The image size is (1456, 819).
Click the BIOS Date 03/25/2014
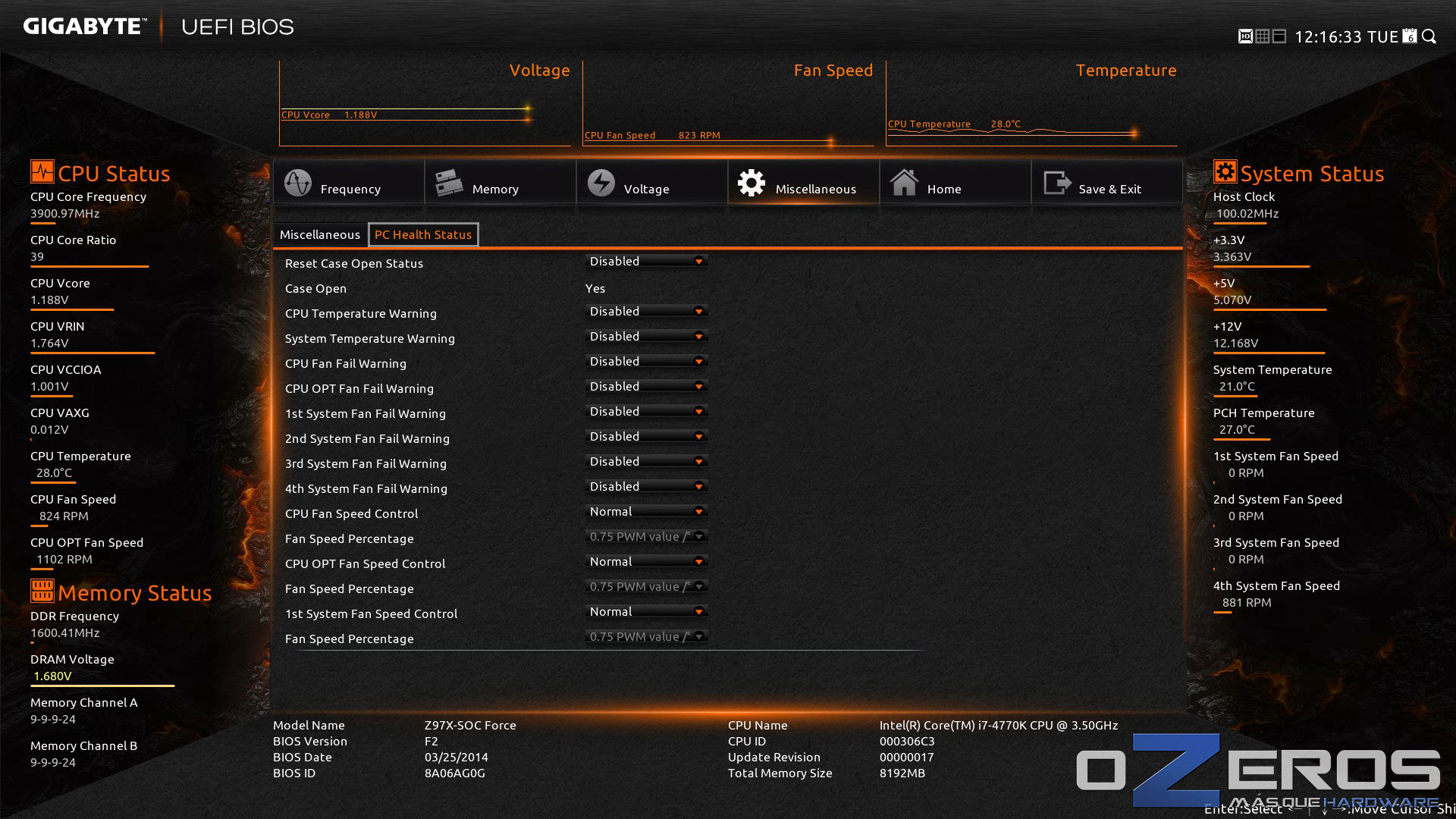(457, 758)
